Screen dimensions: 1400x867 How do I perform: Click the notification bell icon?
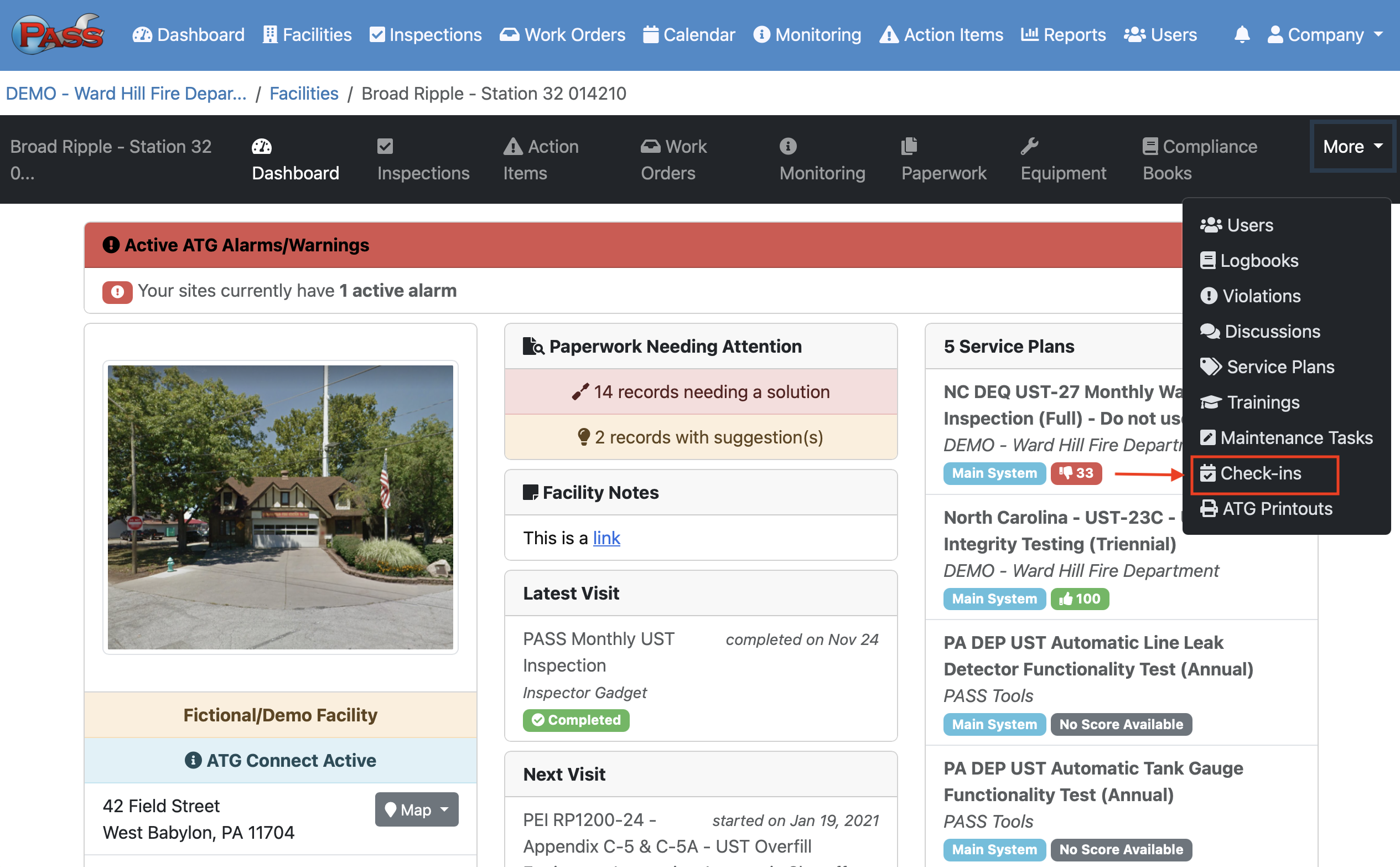click(x=1241, y=34)
